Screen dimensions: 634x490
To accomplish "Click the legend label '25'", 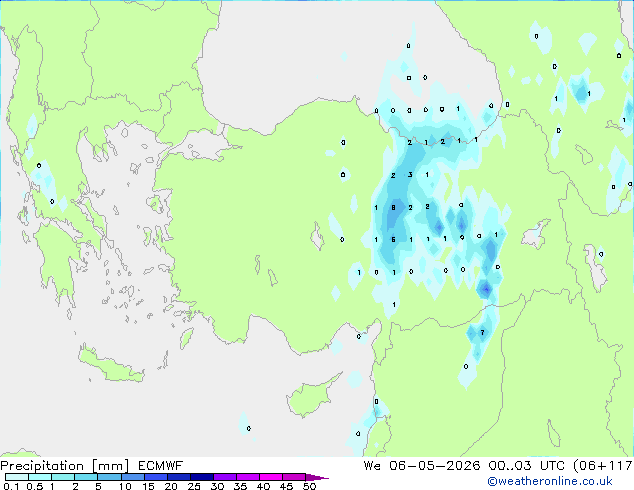I will (194, 486).
